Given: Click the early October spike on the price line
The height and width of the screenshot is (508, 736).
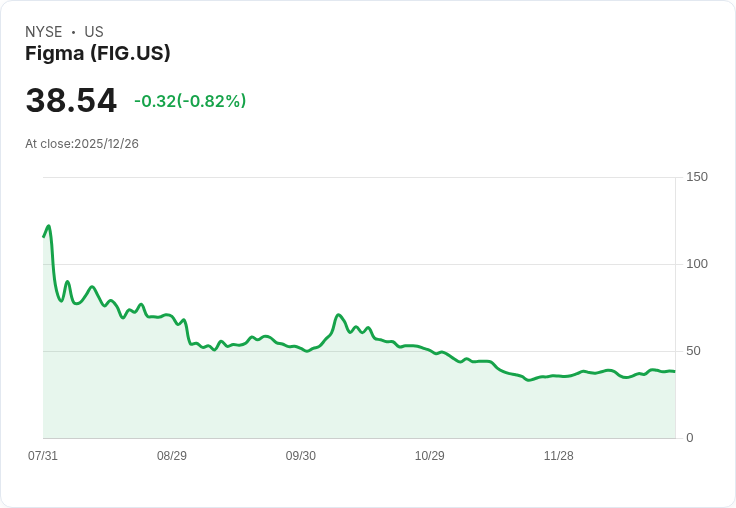Looking at the screenshot, I should tap(339, 315).
